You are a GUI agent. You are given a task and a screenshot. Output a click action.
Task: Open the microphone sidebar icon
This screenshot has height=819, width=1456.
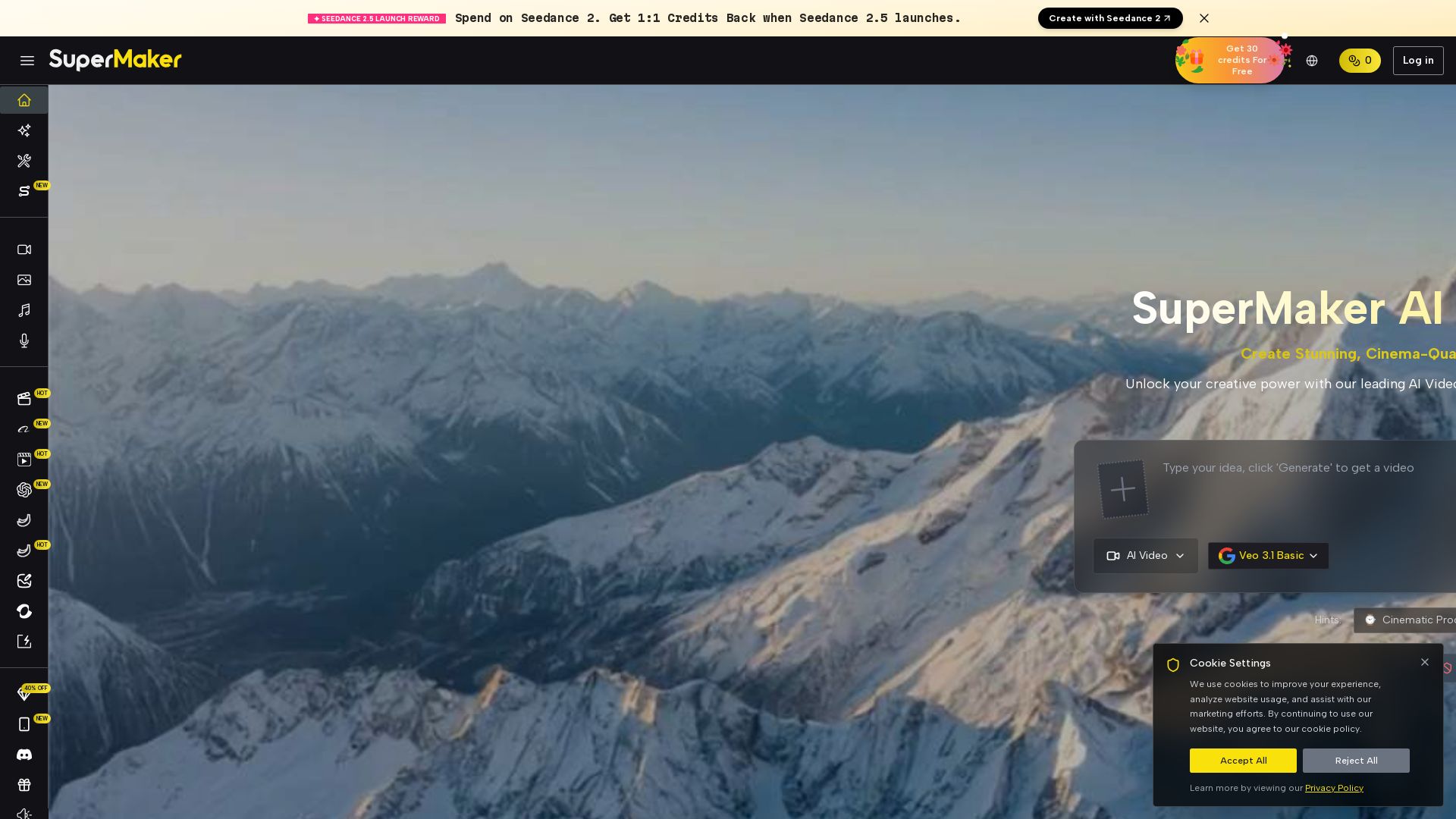point(24,340)
